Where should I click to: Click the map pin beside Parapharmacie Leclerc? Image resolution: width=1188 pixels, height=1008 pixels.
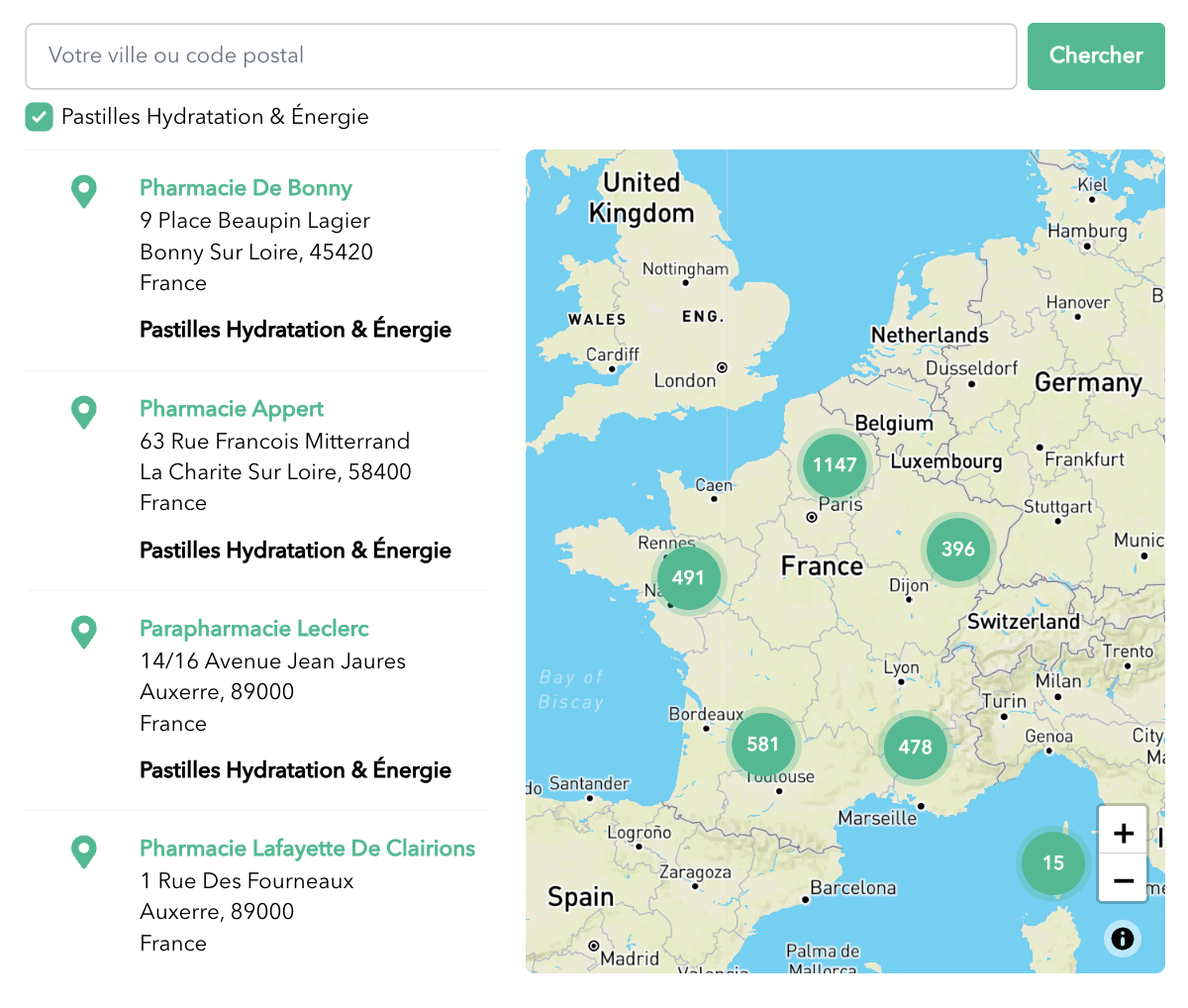(x=84, y=631)
